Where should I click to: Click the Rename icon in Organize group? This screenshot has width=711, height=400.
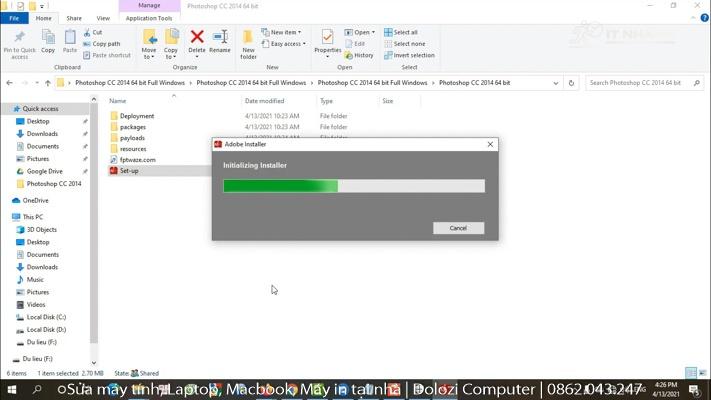[x=219, y=41]
